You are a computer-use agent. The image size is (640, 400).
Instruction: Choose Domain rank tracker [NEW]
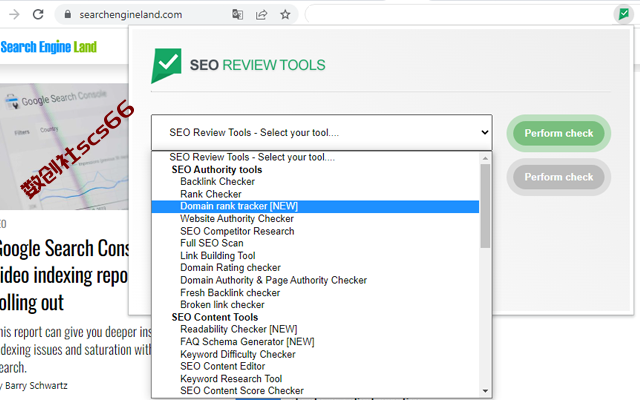[x=315, y=206]
